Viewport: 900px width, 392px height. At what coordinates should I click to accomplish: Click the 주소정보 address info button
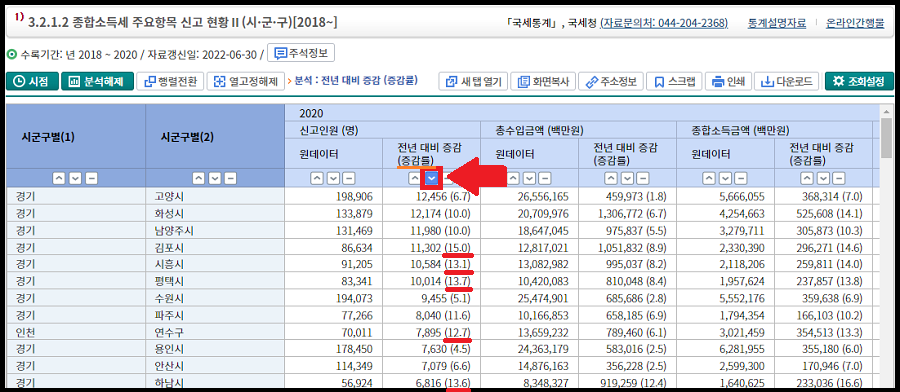[611, 81]
